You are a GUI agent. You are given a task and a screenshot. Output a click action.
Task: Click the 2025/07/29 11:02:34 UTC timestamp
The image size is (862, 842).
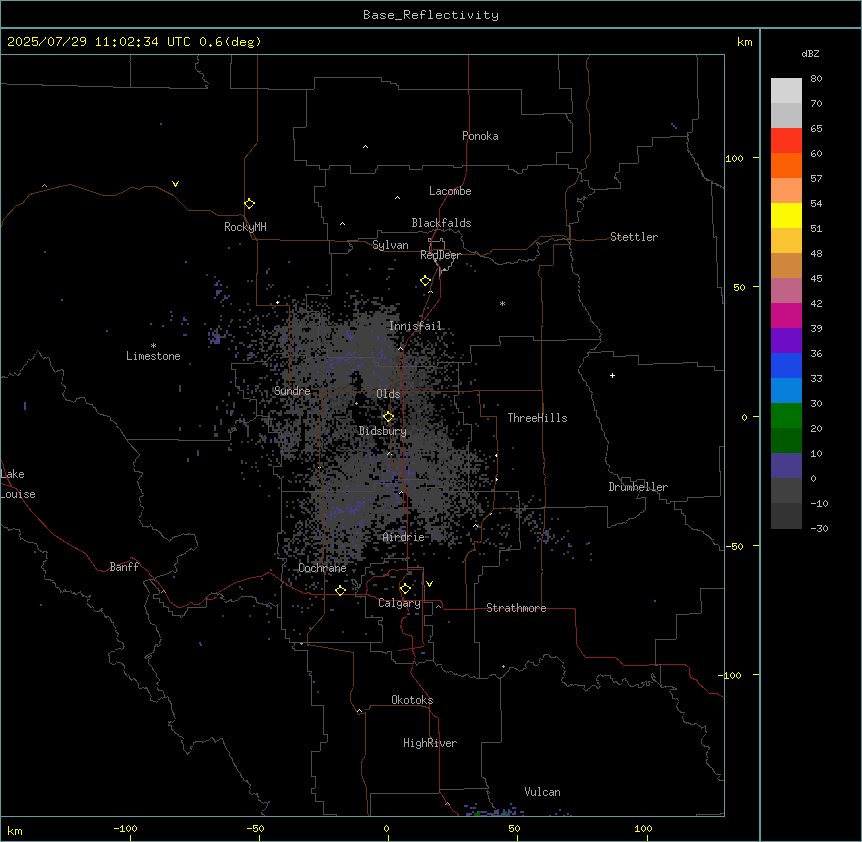tap(99, 42)
